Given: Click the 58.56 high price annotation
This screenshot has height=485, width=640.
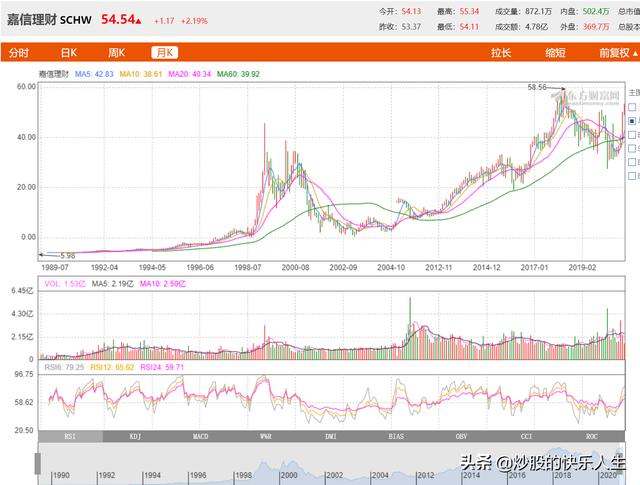Looking at the screenshot, I should [x=537, y=87].
